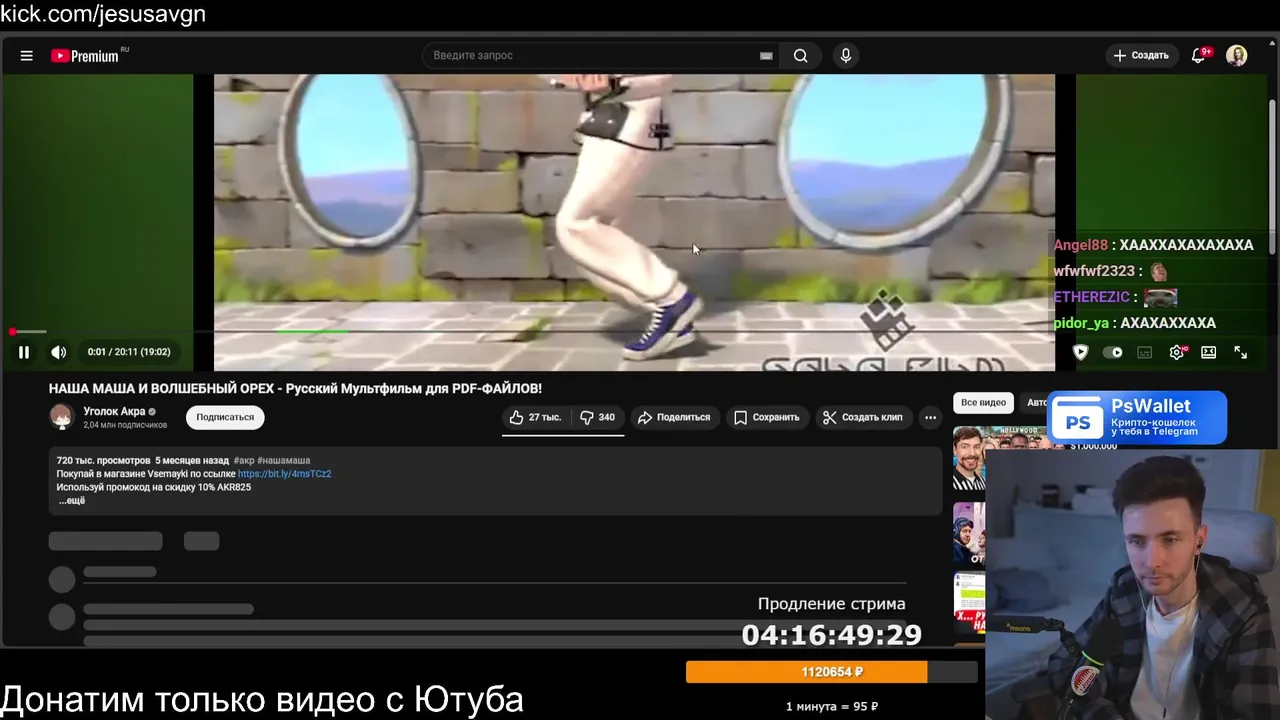Click Создать клип button
This screenshot has height=720, width=1280.
(863, 417)
